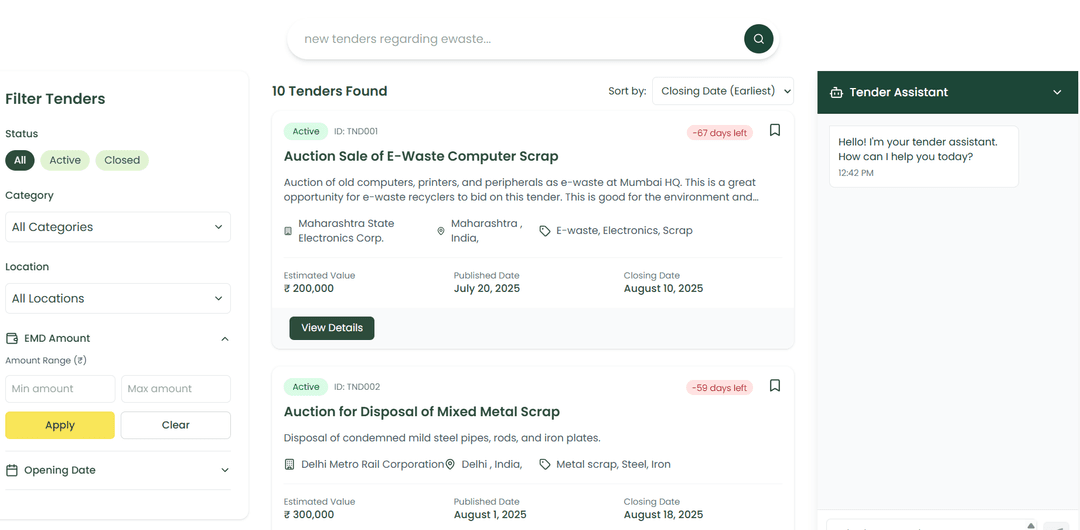The width and height of the screenshot is (1080, 530).
Task: Filter tenders by Active status
Action: pos(65,160)
